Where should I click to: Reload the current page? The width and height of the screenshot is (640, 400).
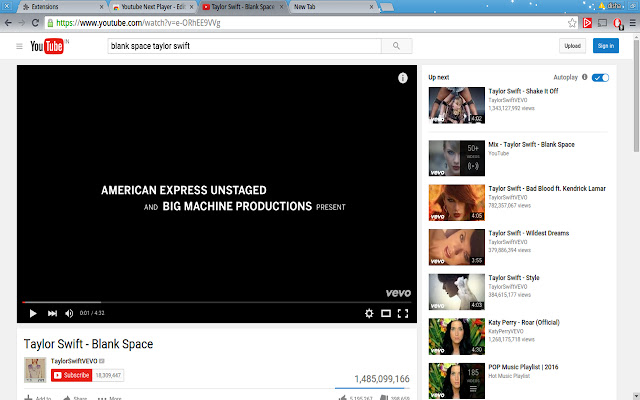click(35, 23)
